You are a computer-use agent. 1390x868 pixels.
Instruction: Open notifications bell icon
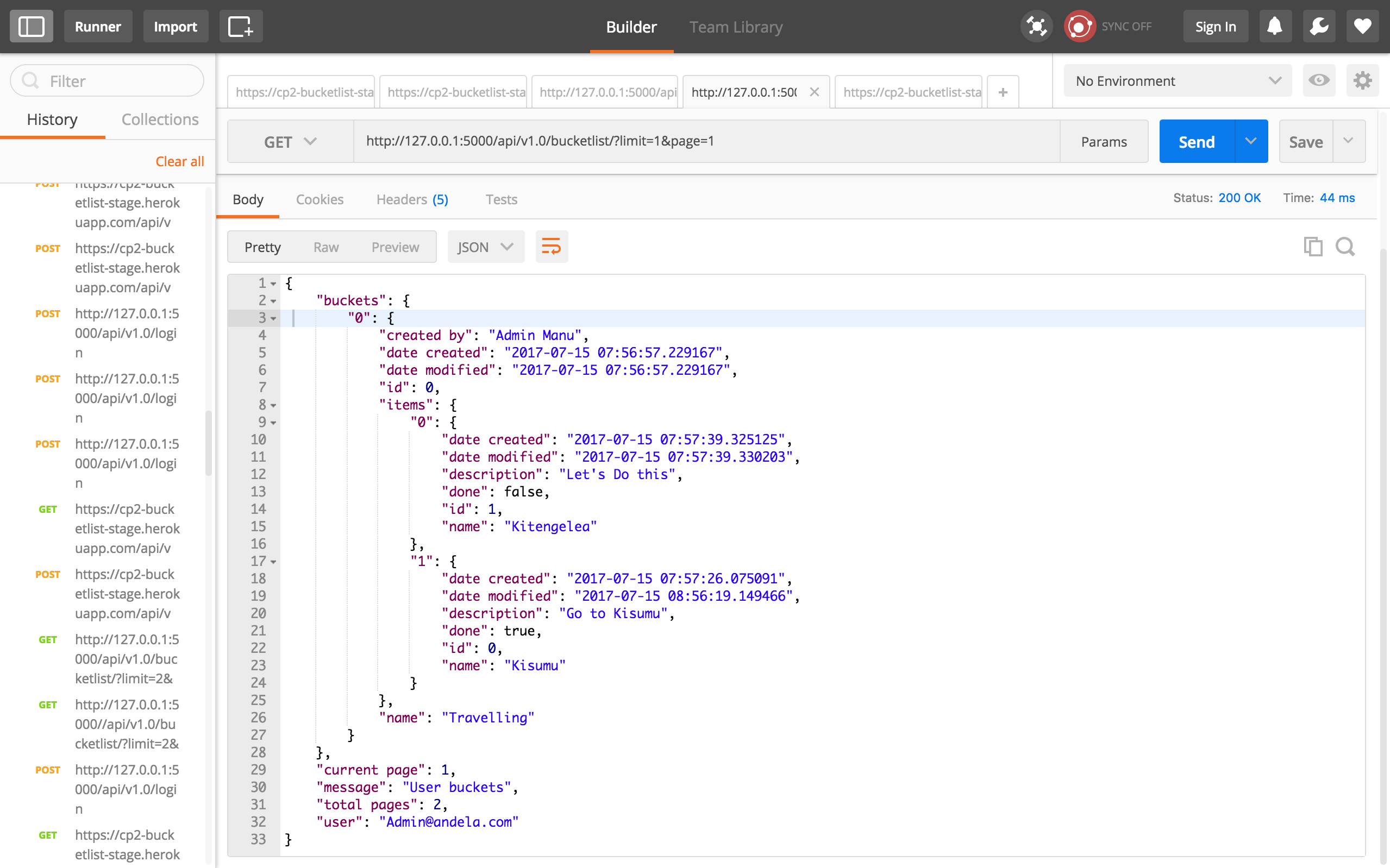click(x=1275, y=27)
